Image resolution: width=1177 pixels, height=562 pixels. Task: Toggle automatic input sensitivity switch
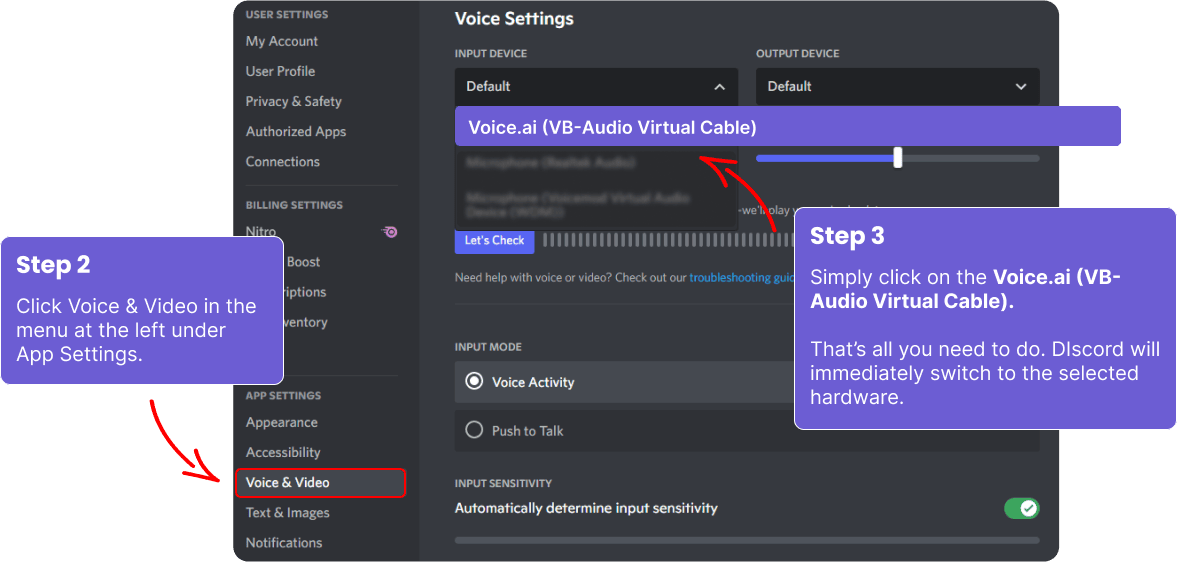coord(1021,508)
